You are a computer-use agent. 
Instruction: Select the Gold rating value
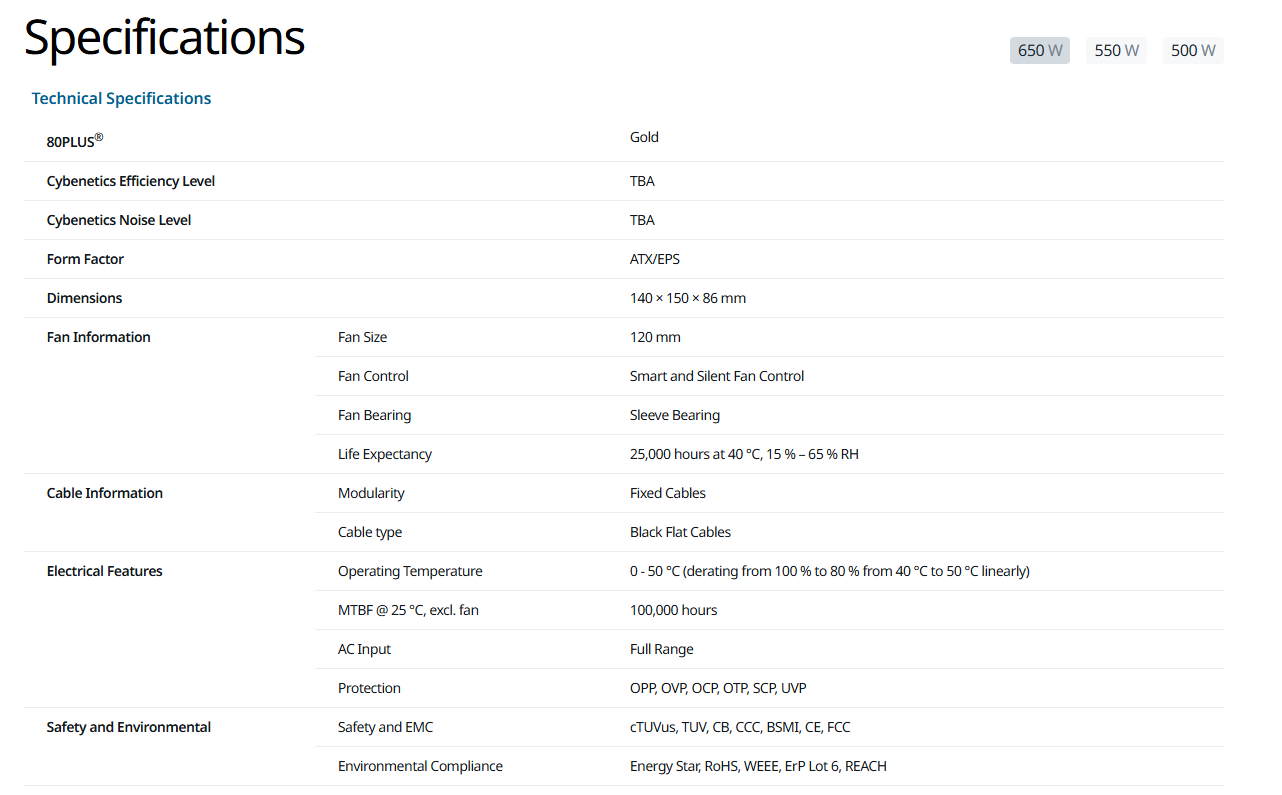coord(644,137)
